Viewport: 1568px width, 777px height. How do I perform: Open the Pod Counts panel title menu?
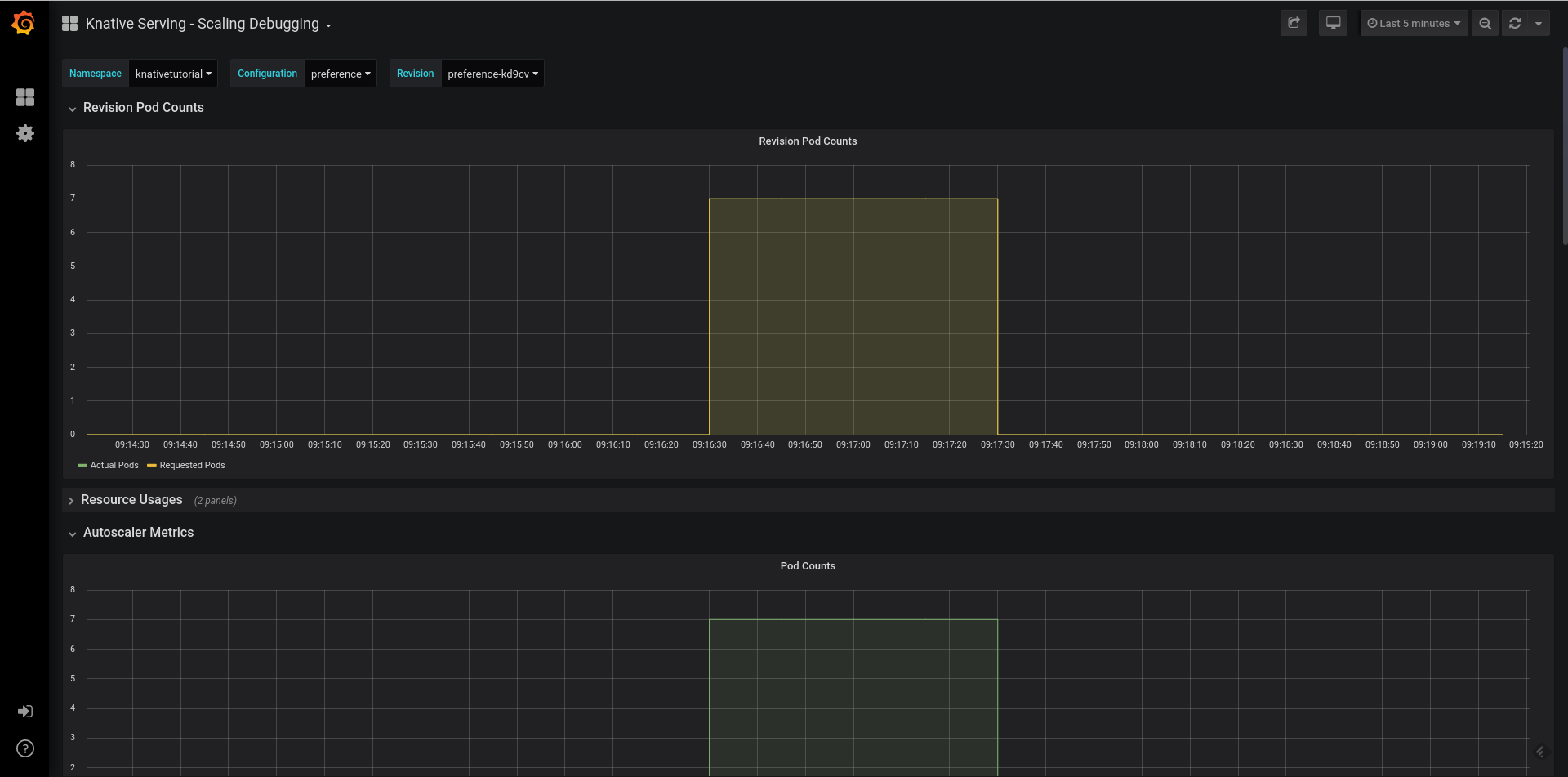tap(808, 566)
